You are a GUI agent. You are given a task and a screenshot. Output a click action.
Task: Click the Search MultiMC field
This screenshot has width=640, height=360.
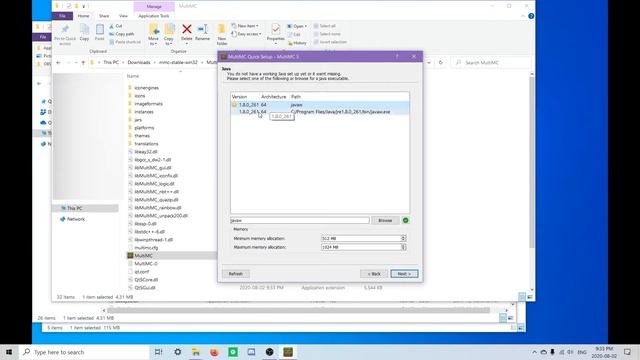491,62
